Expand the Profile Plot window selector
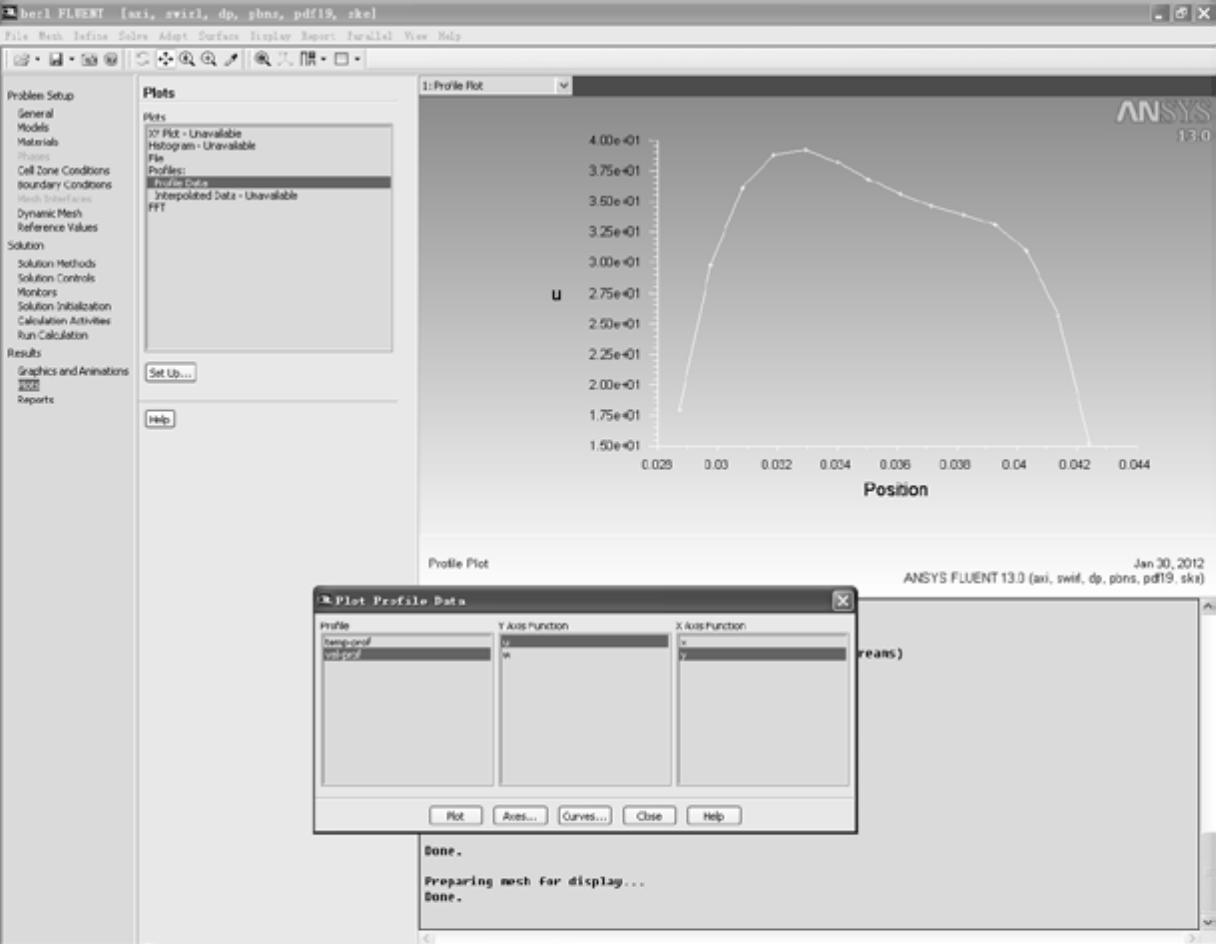1216x944 pixels. click(563, 86)
